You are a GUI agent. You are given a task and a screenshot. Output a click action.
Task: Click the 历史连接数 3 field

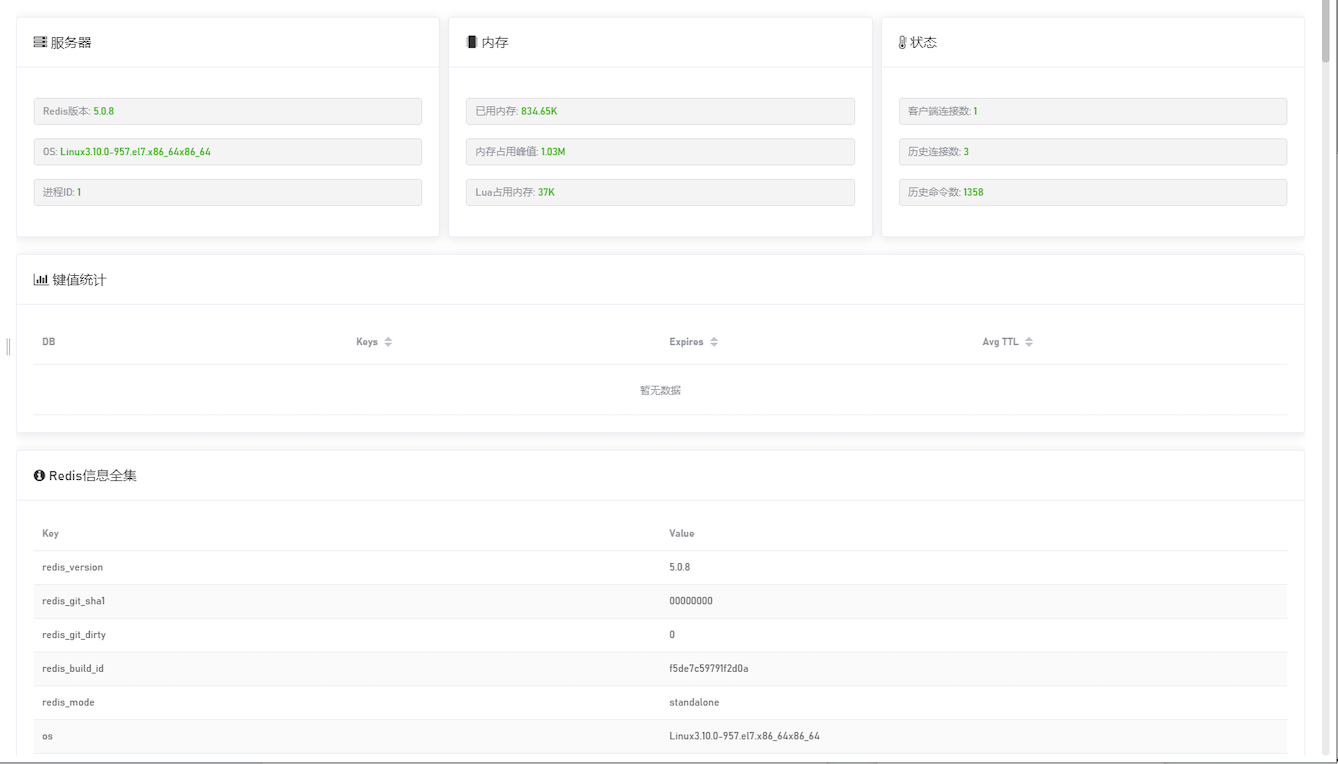(1093, 152)
